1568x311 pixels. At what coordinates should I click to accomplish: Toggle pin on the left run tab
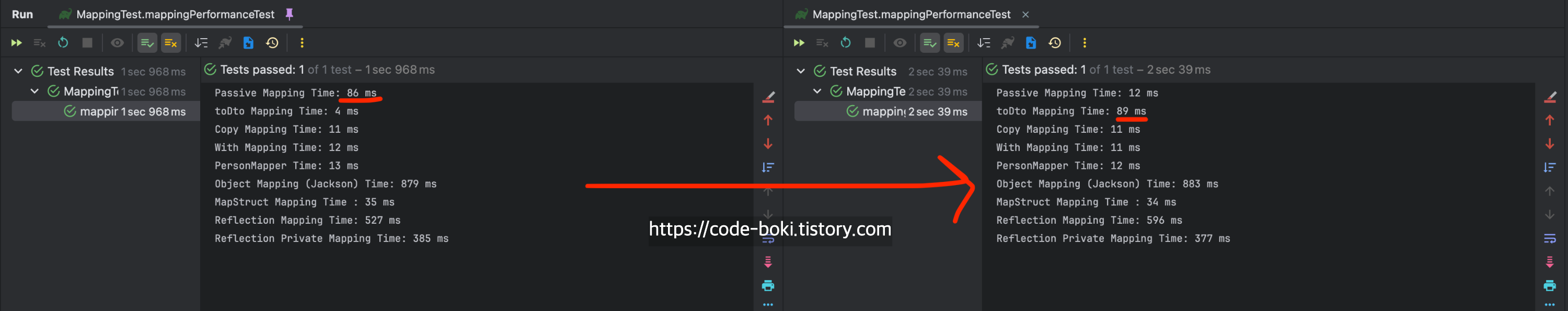tap(290, 14)
